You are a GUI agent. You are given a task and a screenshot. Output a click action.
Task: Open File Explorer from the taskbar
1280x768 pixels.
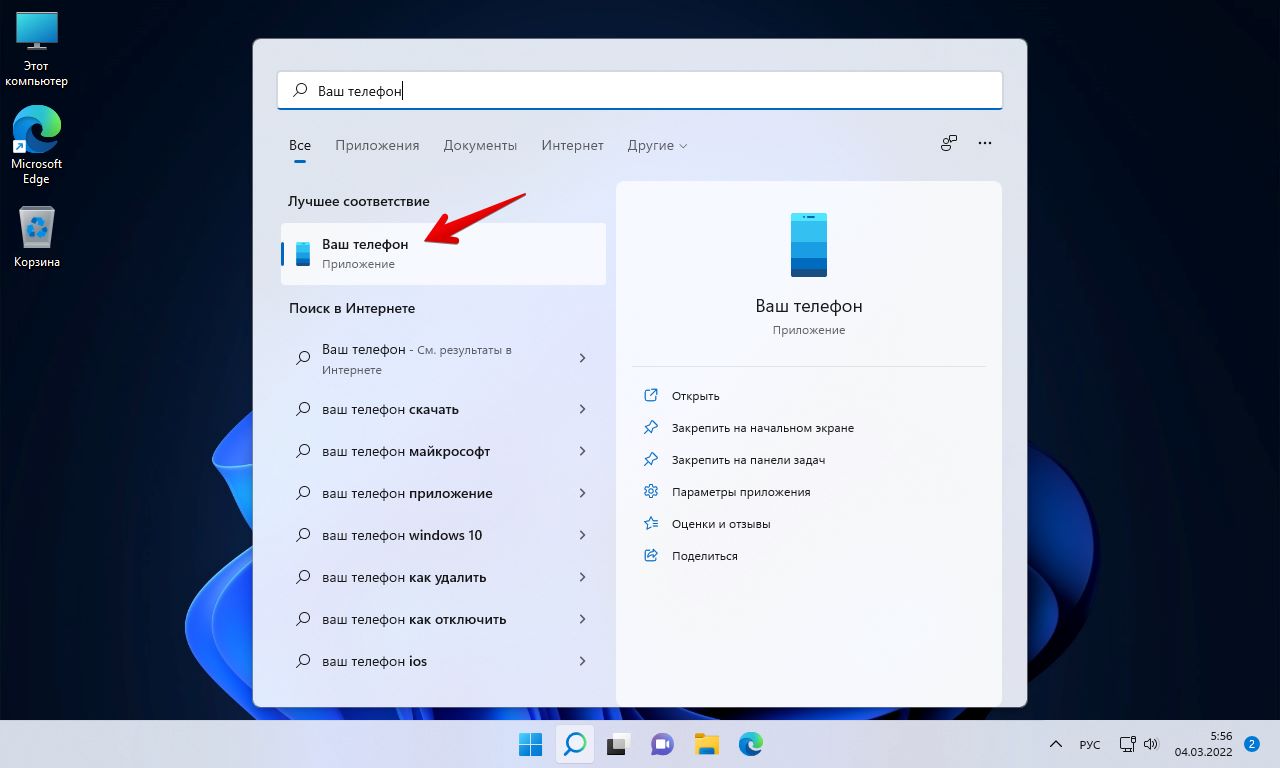[706, 744]
